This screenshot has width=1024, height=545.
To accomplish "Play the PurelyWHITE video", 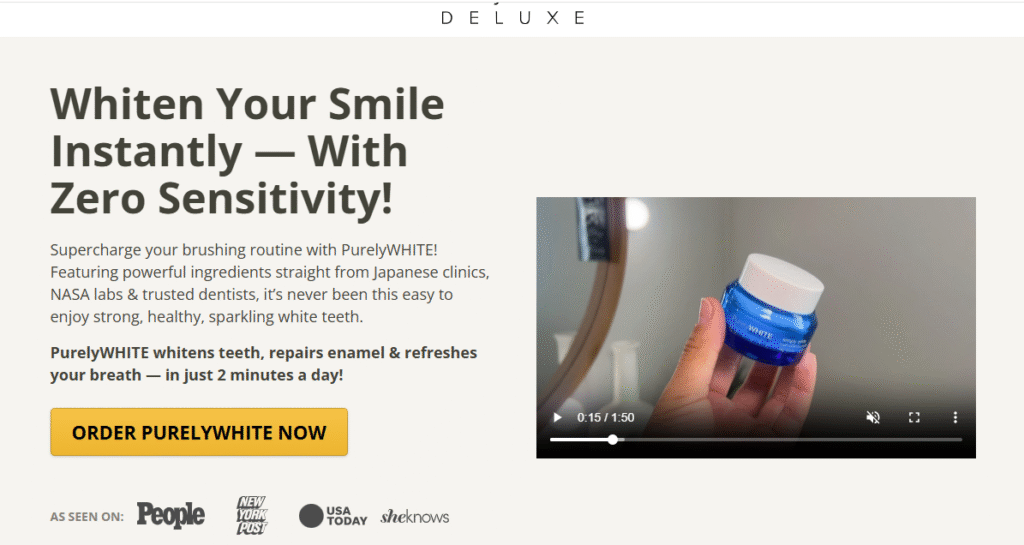I will click(557, 418).
